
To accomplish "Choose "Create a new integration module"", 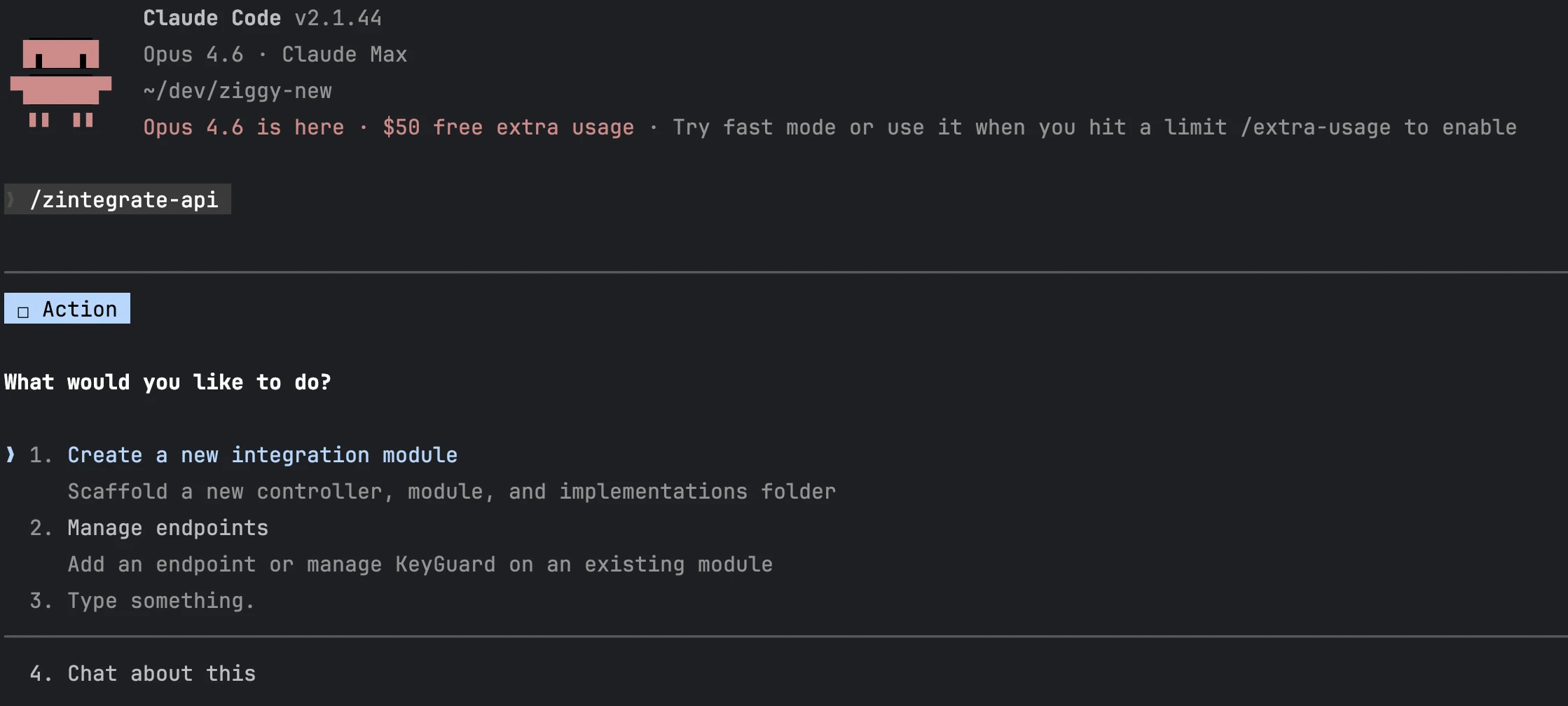I will tap(262, 455).
